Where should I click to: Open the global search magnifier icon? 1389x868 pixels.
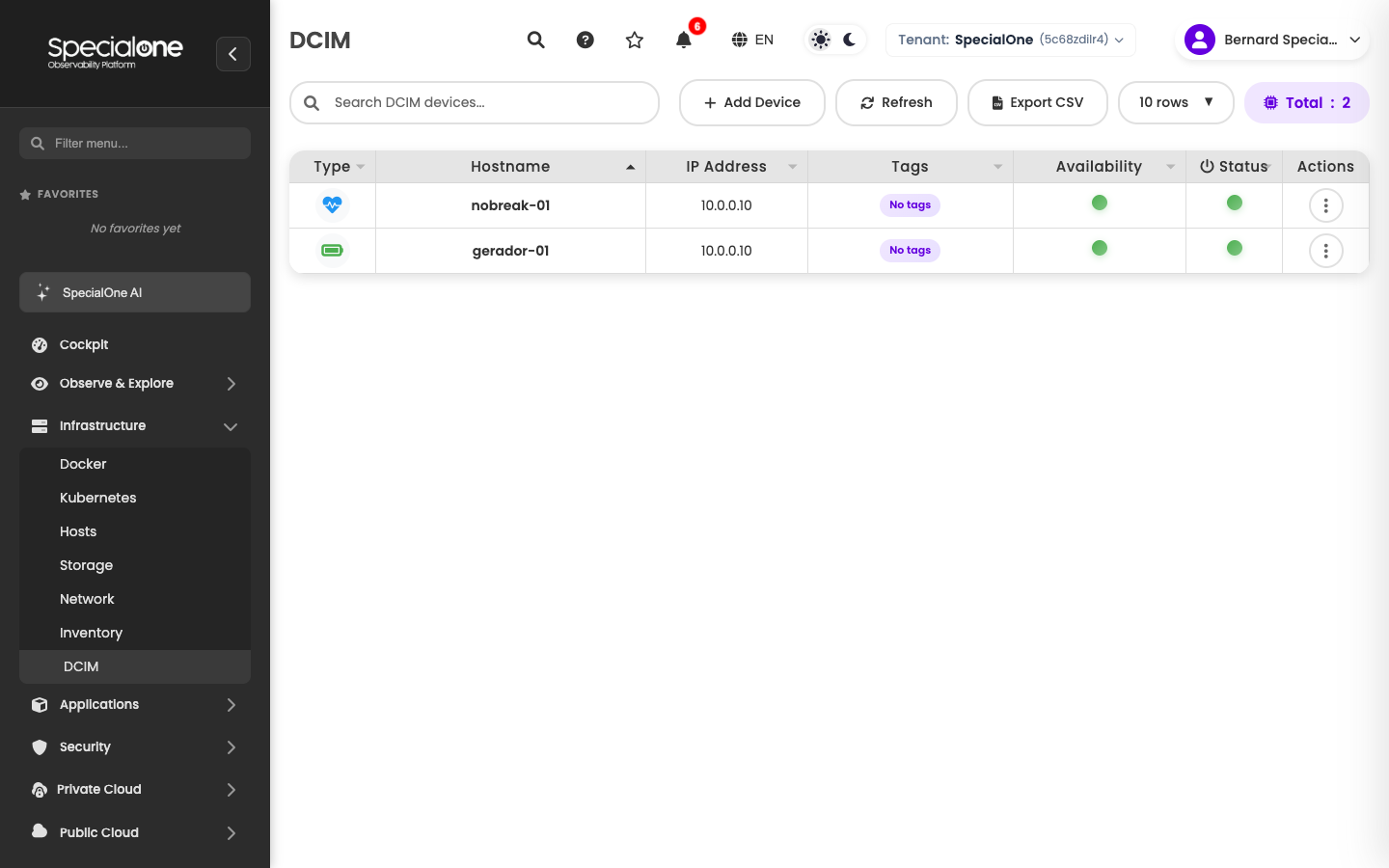536,40
